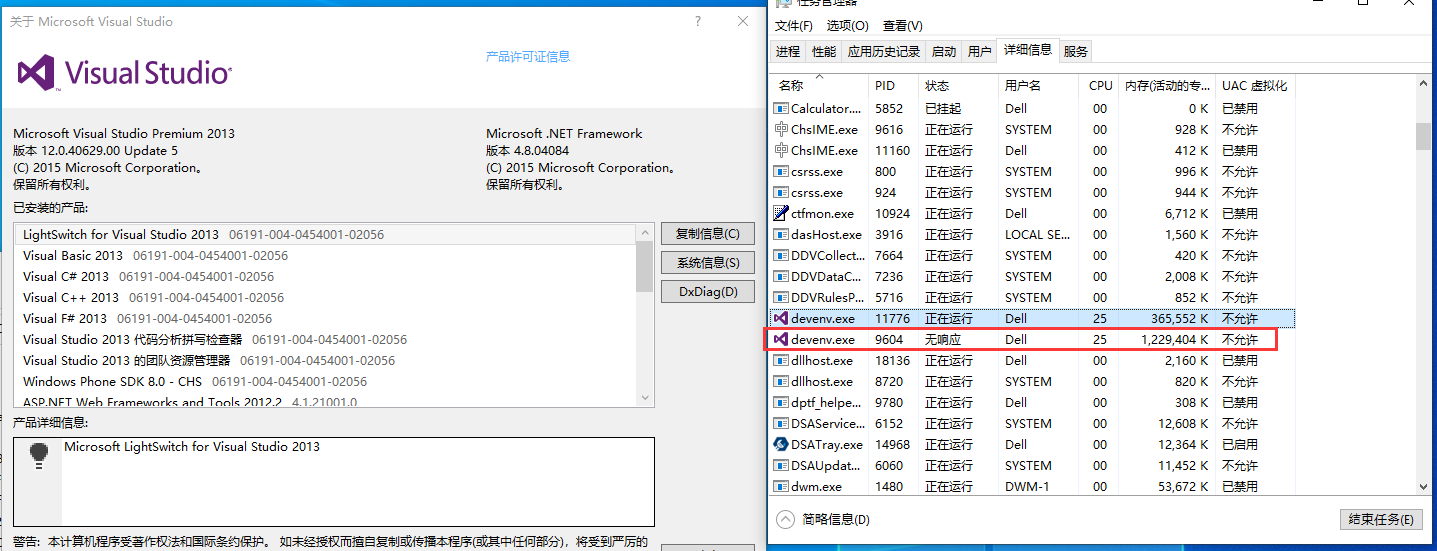Click the dwm.exe process icon
Image resolution: width=1437 pixels, height=551 pixels.
tap(781, 486)
